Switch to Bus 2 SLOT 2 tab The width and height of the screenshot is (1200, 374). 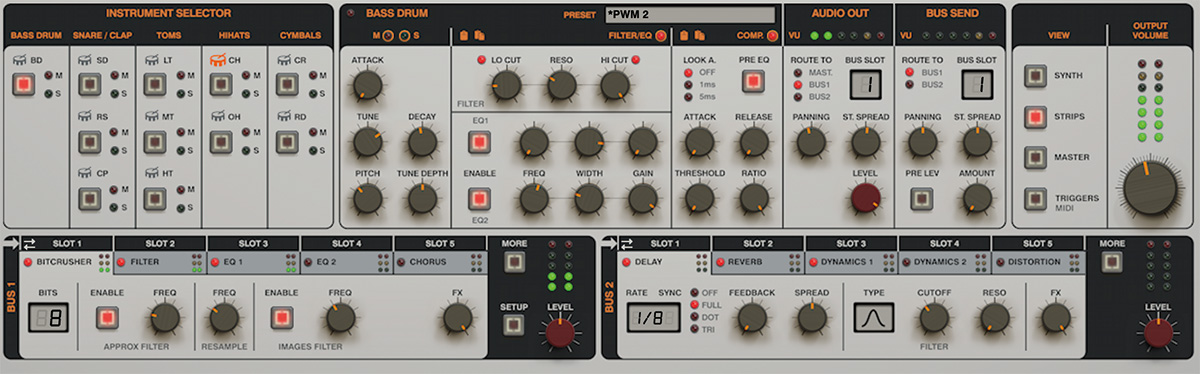point(757,244)
